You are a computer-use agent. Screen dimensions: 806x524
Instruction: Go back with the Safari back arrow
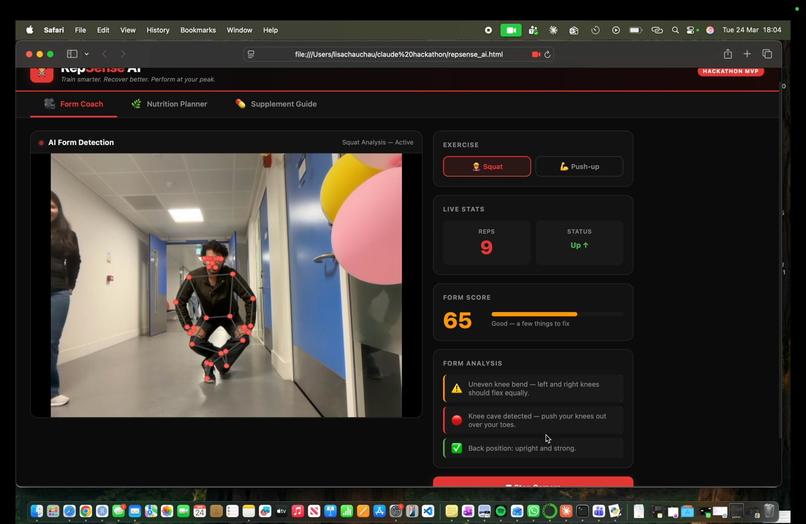(105, 54)
